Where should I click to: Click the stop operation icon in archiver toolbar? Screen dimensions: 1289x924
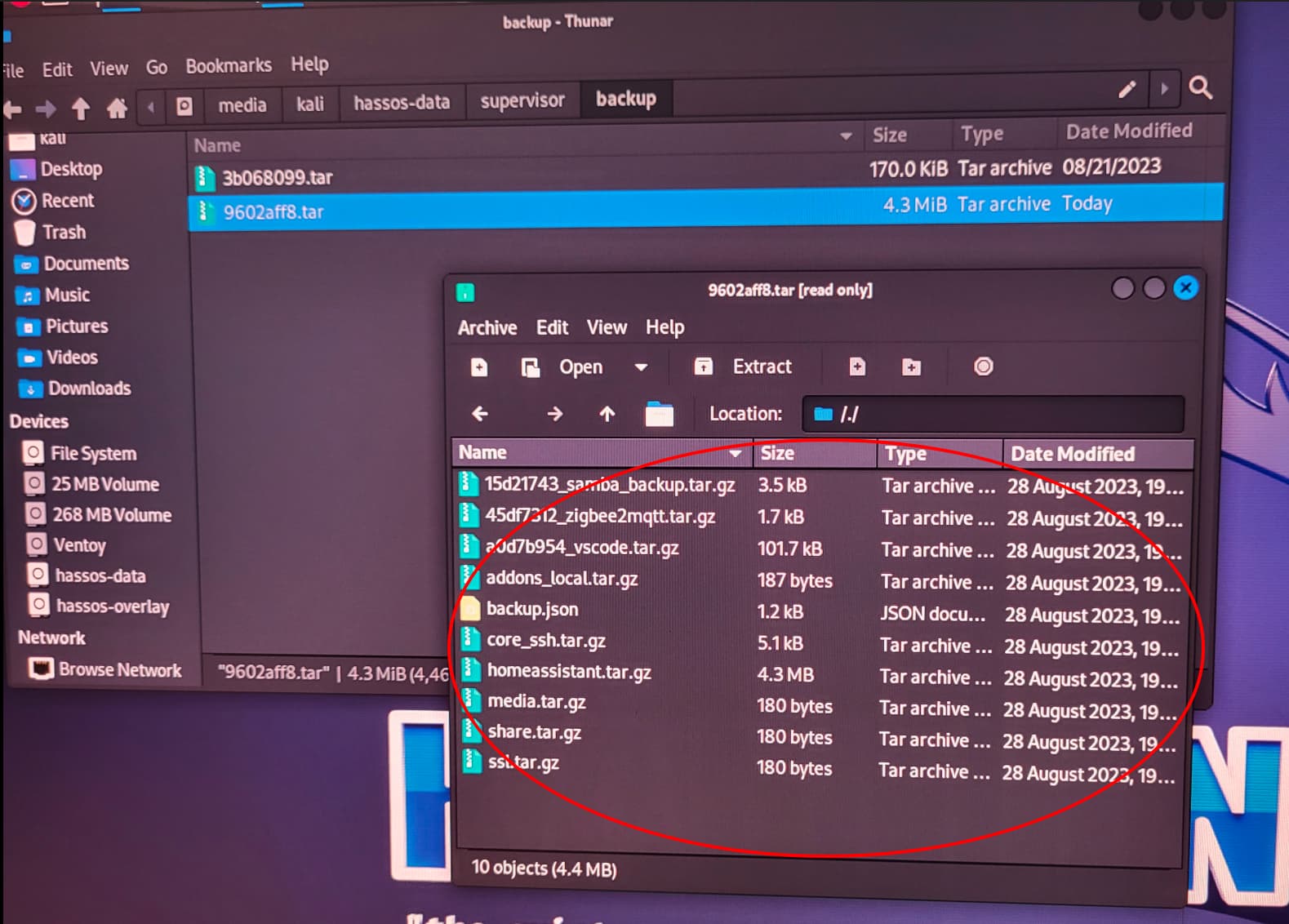984,366
